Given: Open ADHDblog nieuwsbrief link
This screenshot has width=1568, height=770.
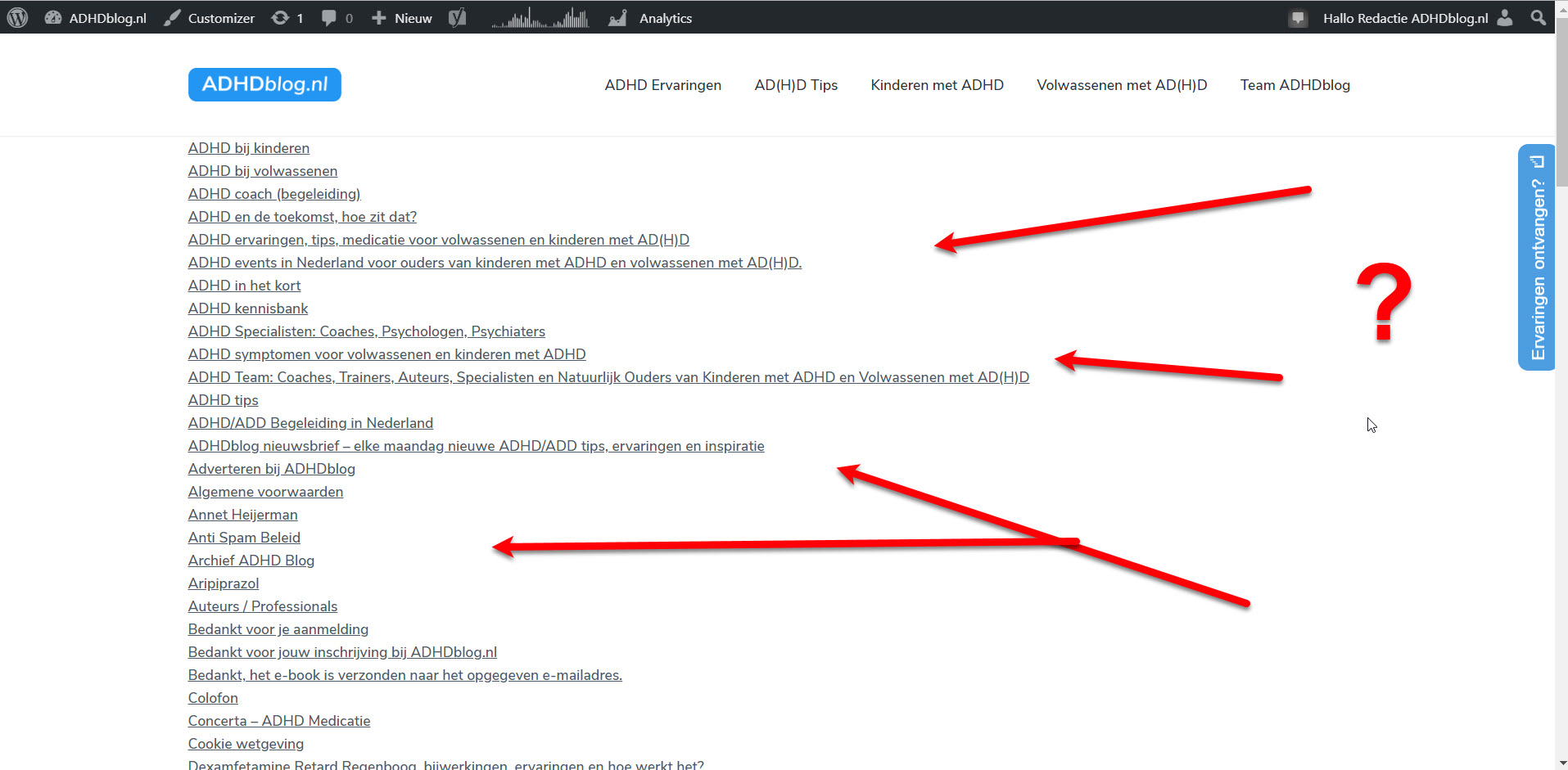Looking at the screenshot, I should tap(477, 446).
